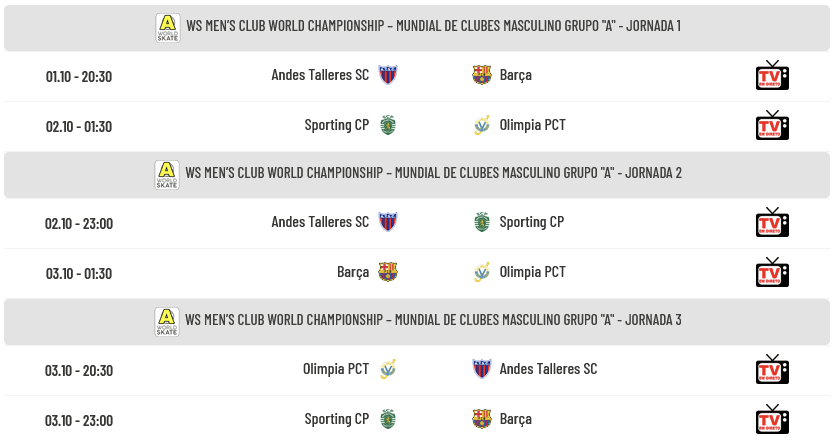This screenshot has width=835, height=446.
Task: Click TV icon for Olimpia PCT vs Andes Talleres
Action: tap(771, 369)
